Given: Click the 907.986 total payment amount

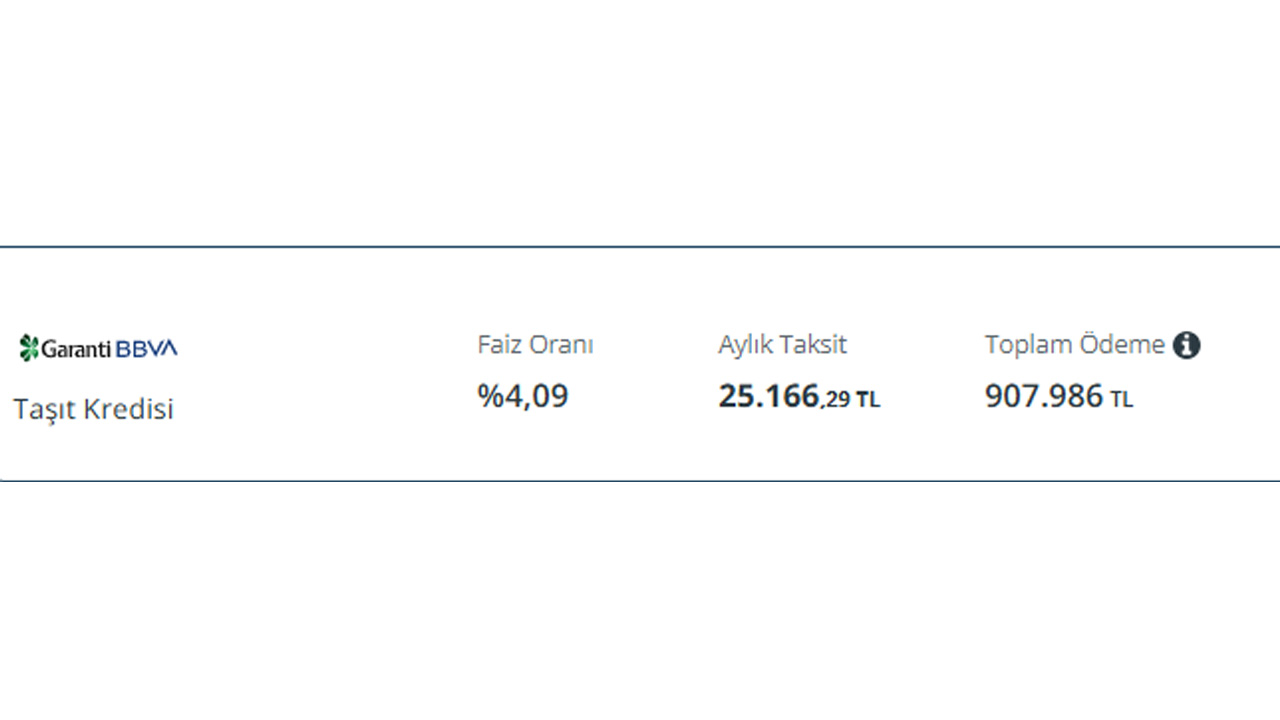Looking at the screenshot, I should (x=1043, y=396).
